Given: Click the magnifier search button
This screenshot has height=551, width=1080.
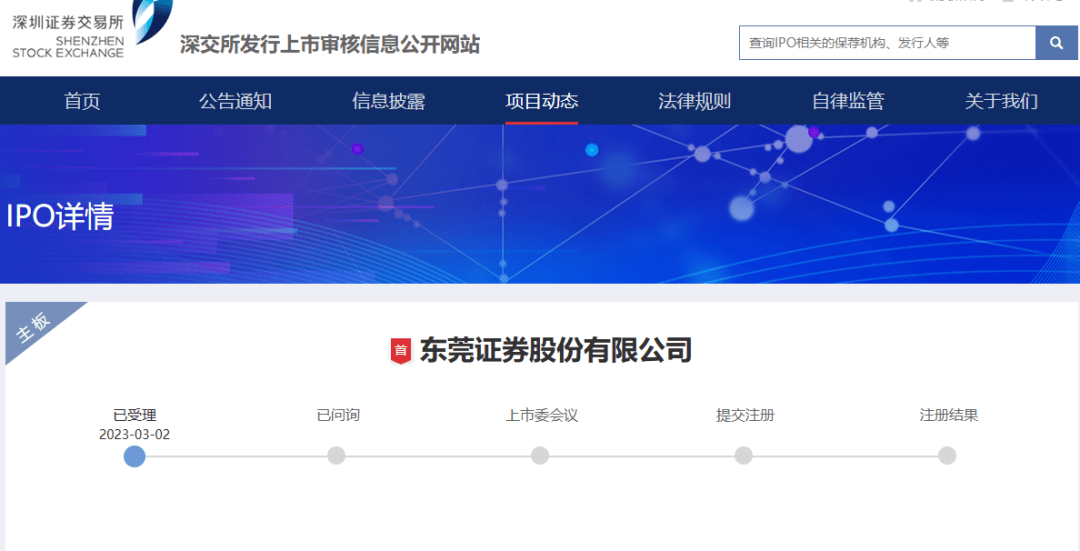Looking at the screenshot, I should pos(1056,43).
